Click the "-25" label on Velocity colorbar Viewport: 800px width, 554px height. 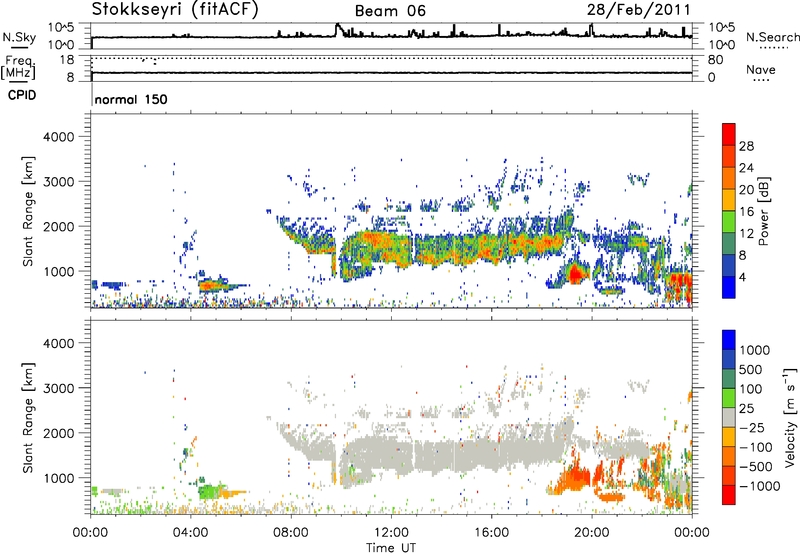[x=752, y=428]
